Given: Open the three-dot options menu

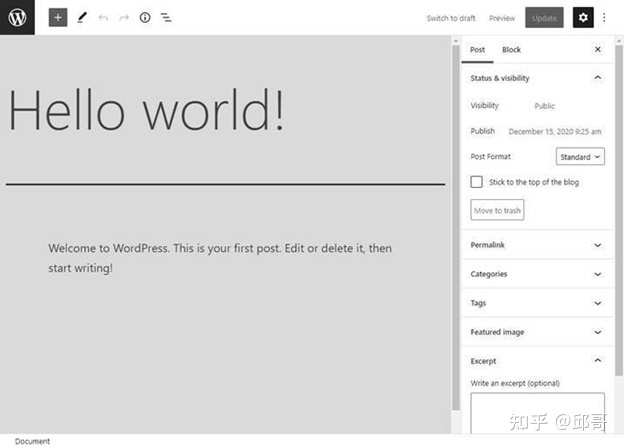Looking at the screenshot, I should click(604, 18).
